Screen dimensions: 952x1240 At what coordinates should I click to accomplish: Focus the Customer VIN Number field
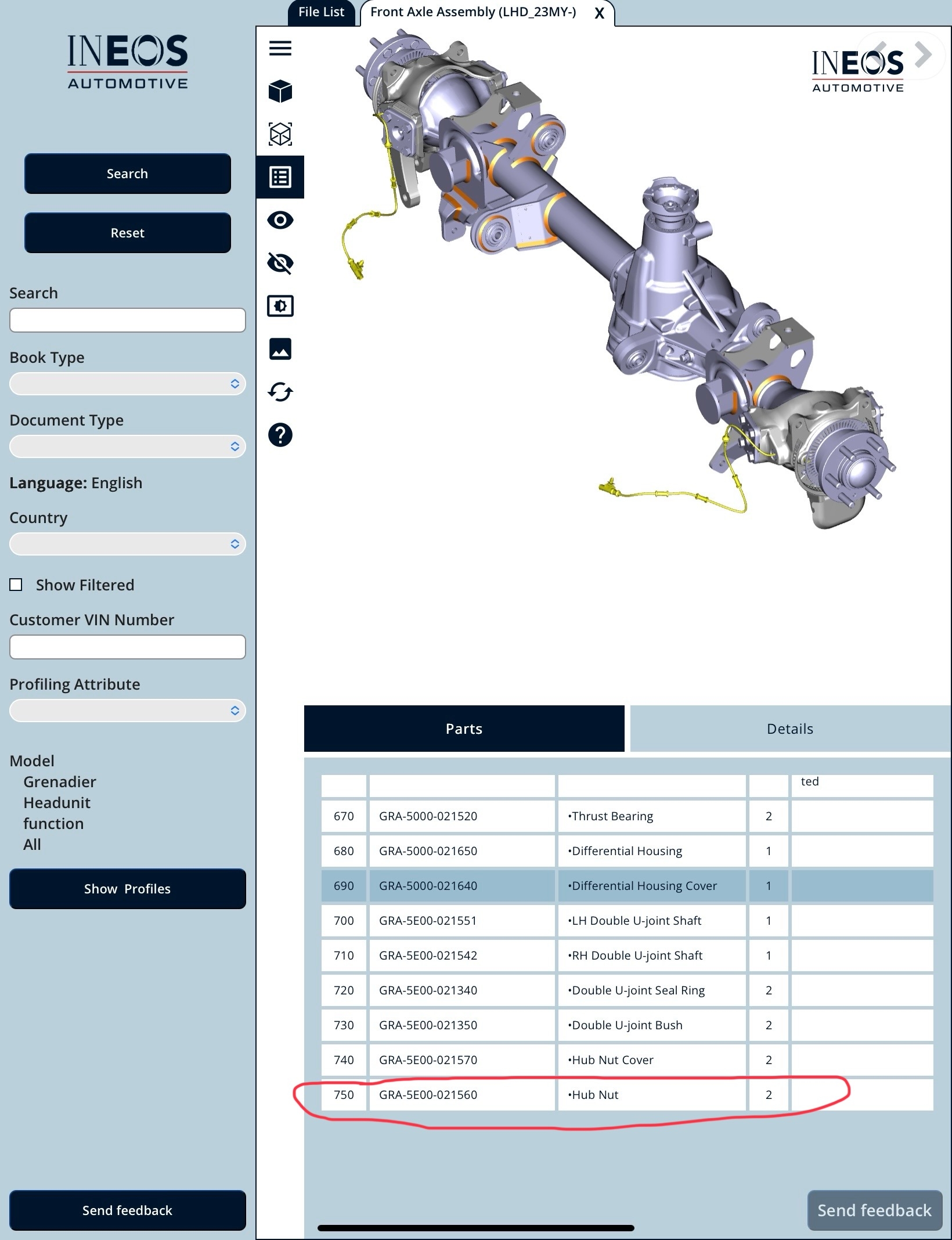(127, 647)
